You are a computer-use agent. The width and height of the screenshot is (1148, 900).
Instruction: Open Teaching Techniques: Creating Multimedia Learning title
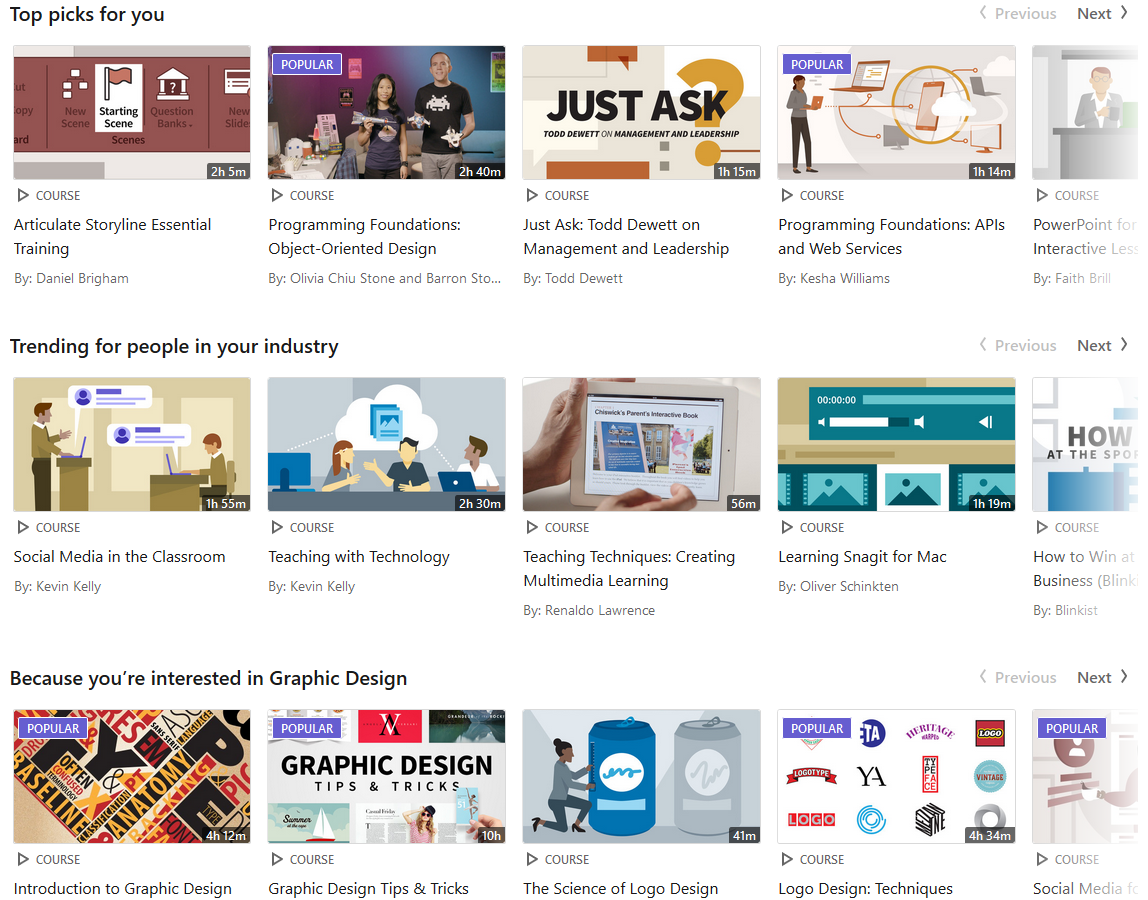point(629,568)
